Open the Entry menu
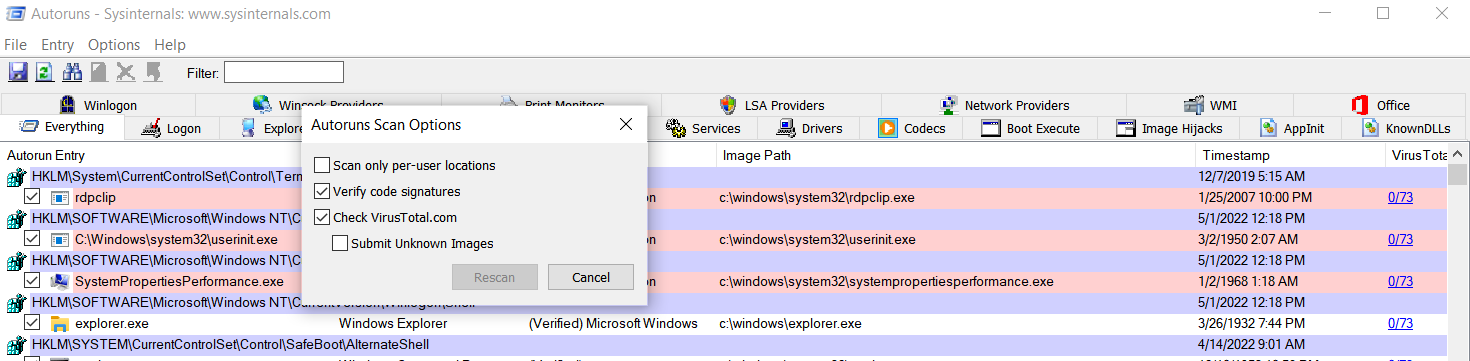 pos(57,45)
